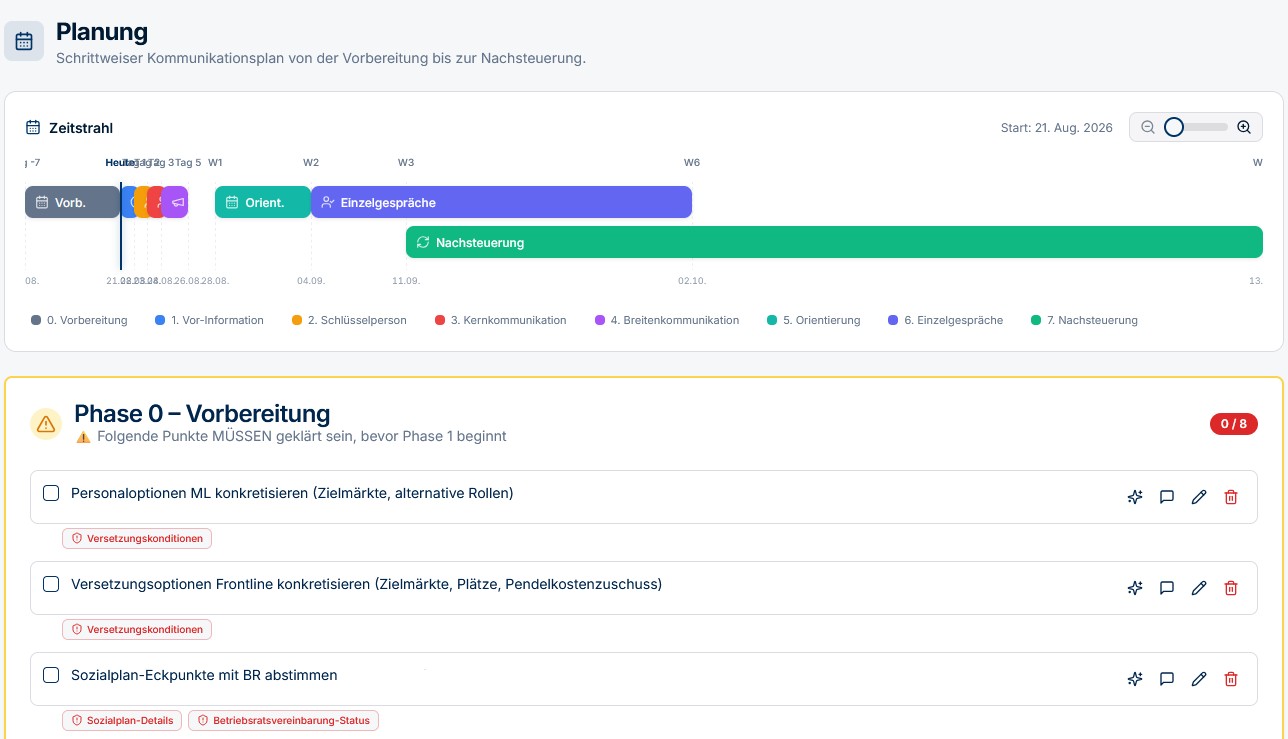Click AI sparkle icon for Sozialplan-Eckpunkte row
Viewport: 1288px width, 739px height.
[x=1135, y=679]
